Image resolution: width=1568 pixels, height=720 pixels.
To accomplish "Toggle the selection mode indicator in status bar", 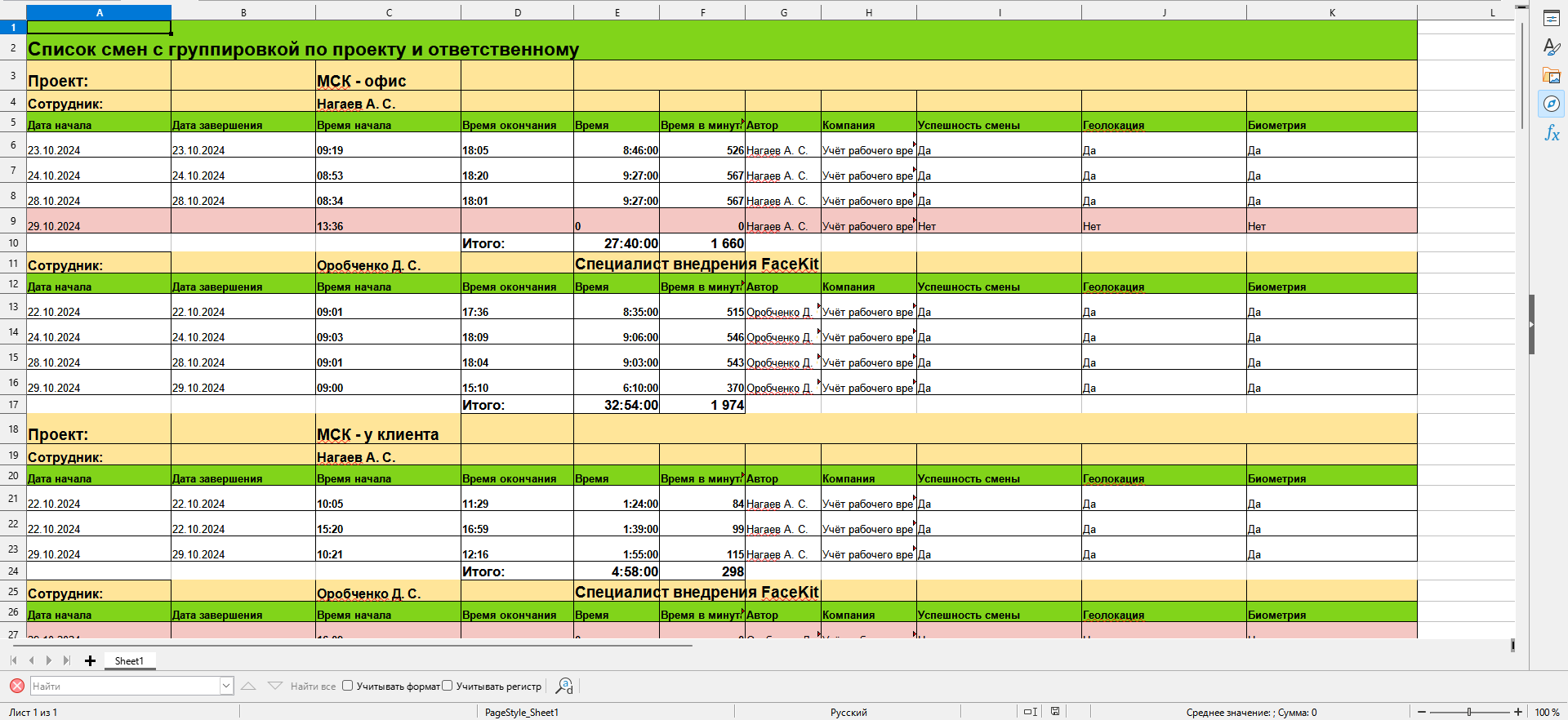I will (x=1031, y=712).
